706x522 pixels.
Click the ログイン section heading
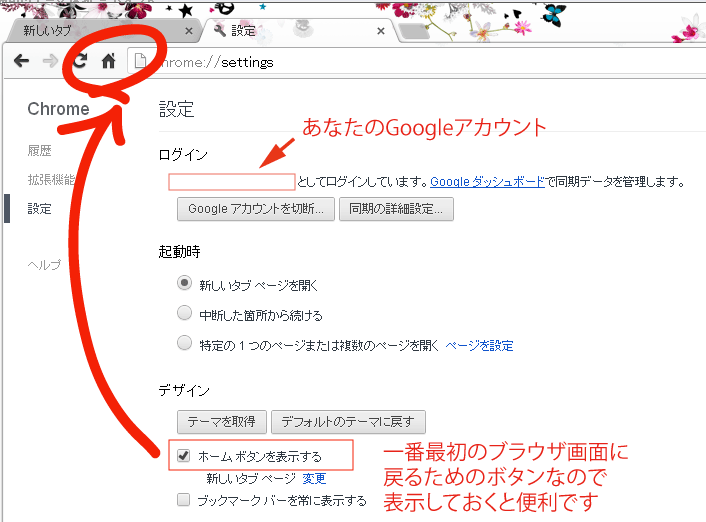(x=183, y=155)
